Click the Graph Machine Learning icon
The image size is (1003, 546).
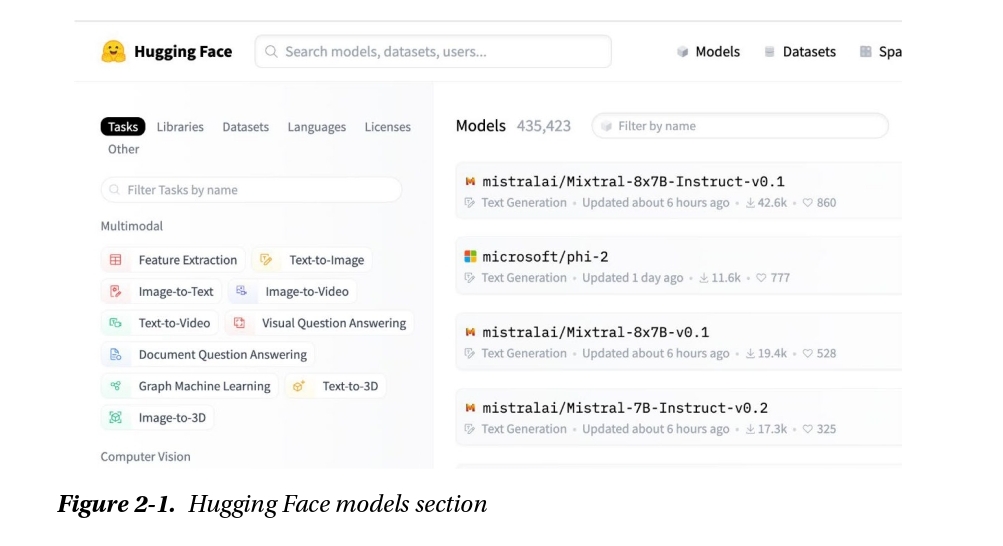tap(116, 386)
